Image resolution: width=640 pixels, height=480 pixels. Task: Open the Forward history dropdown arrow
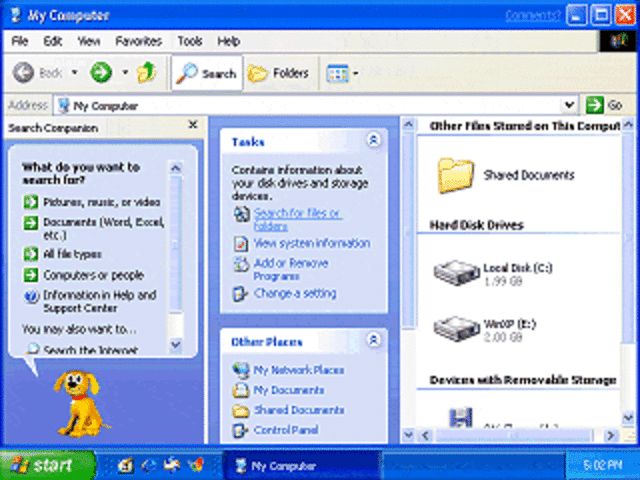tap(125, 73)
